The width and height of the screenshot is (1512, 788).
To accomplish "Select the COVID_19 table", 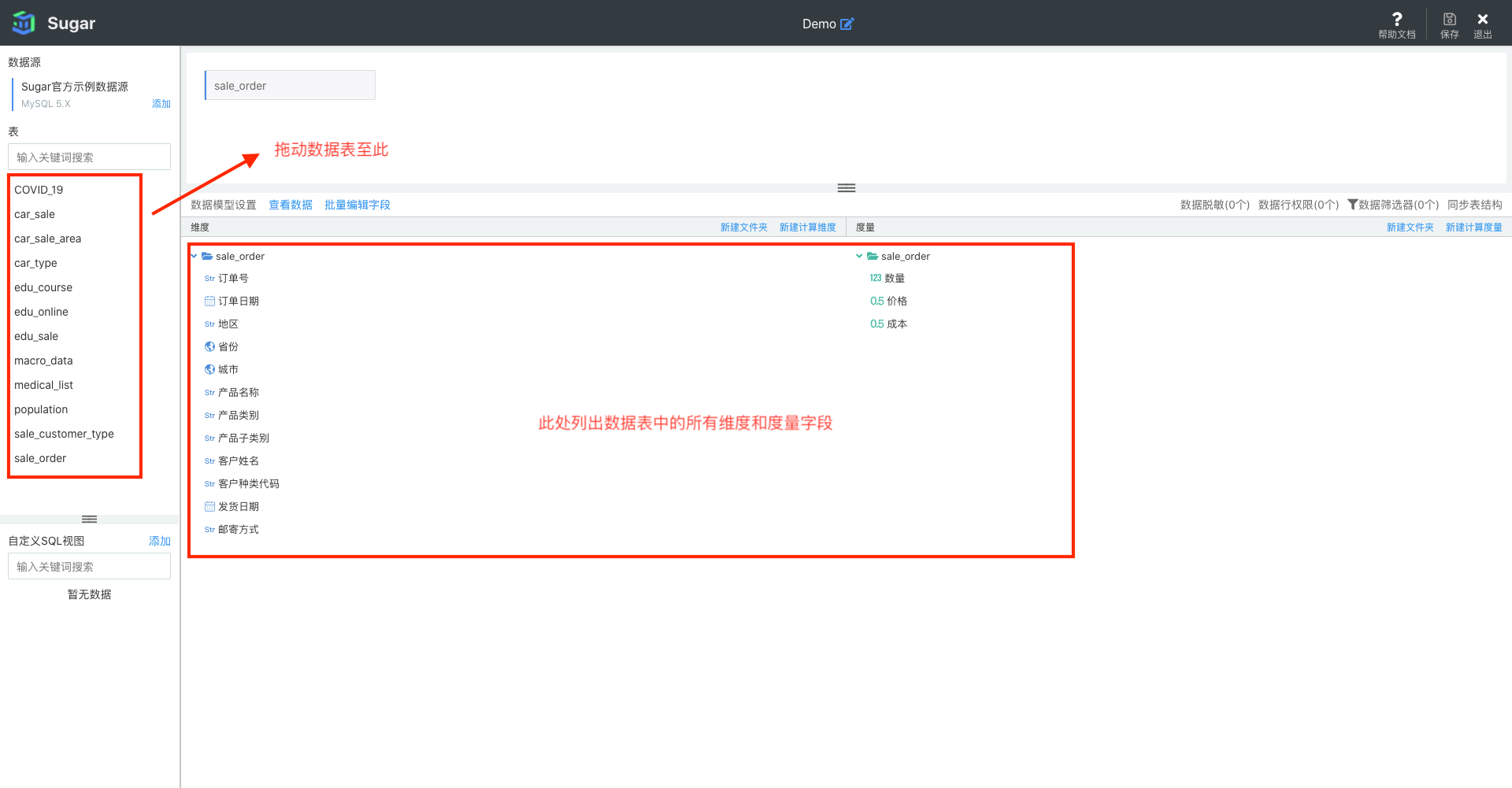I will (x=39, y=190).
